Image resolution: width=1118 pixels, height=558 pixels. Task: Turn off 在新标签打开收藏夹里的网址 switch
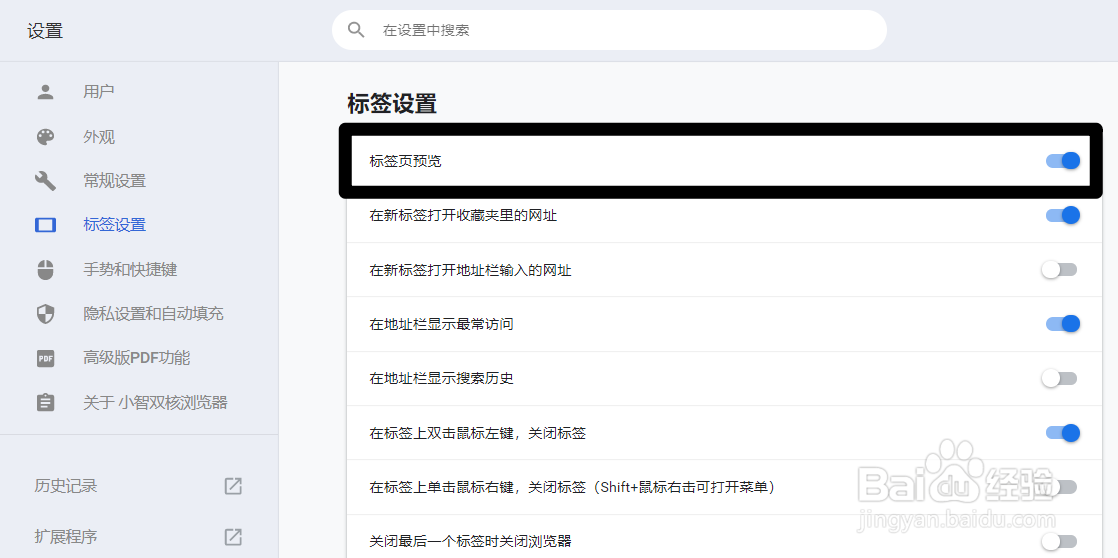pos(1062,215)
